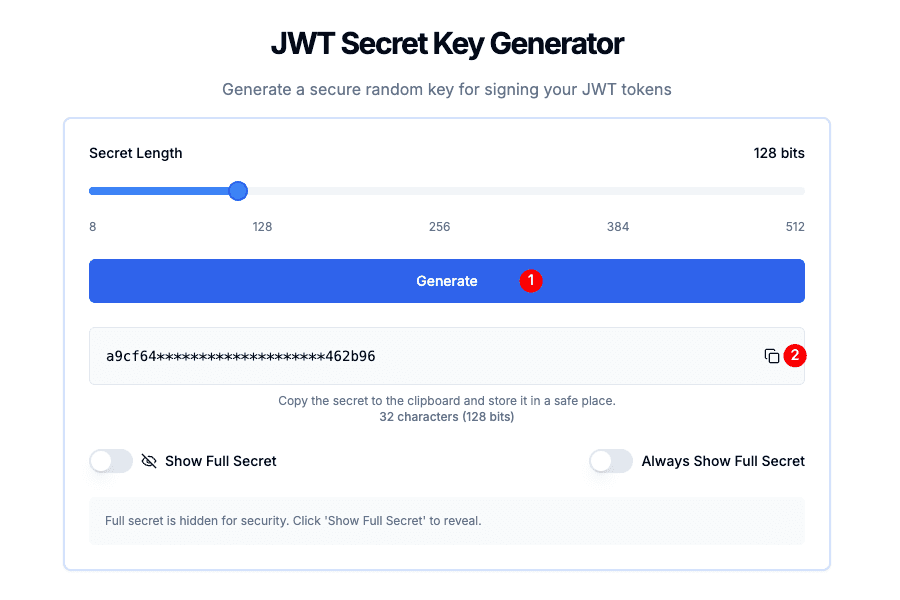Click the "Show Full Secret" label text
The image size is (900, 600).
pyautogui.click(x=221, y=461)
